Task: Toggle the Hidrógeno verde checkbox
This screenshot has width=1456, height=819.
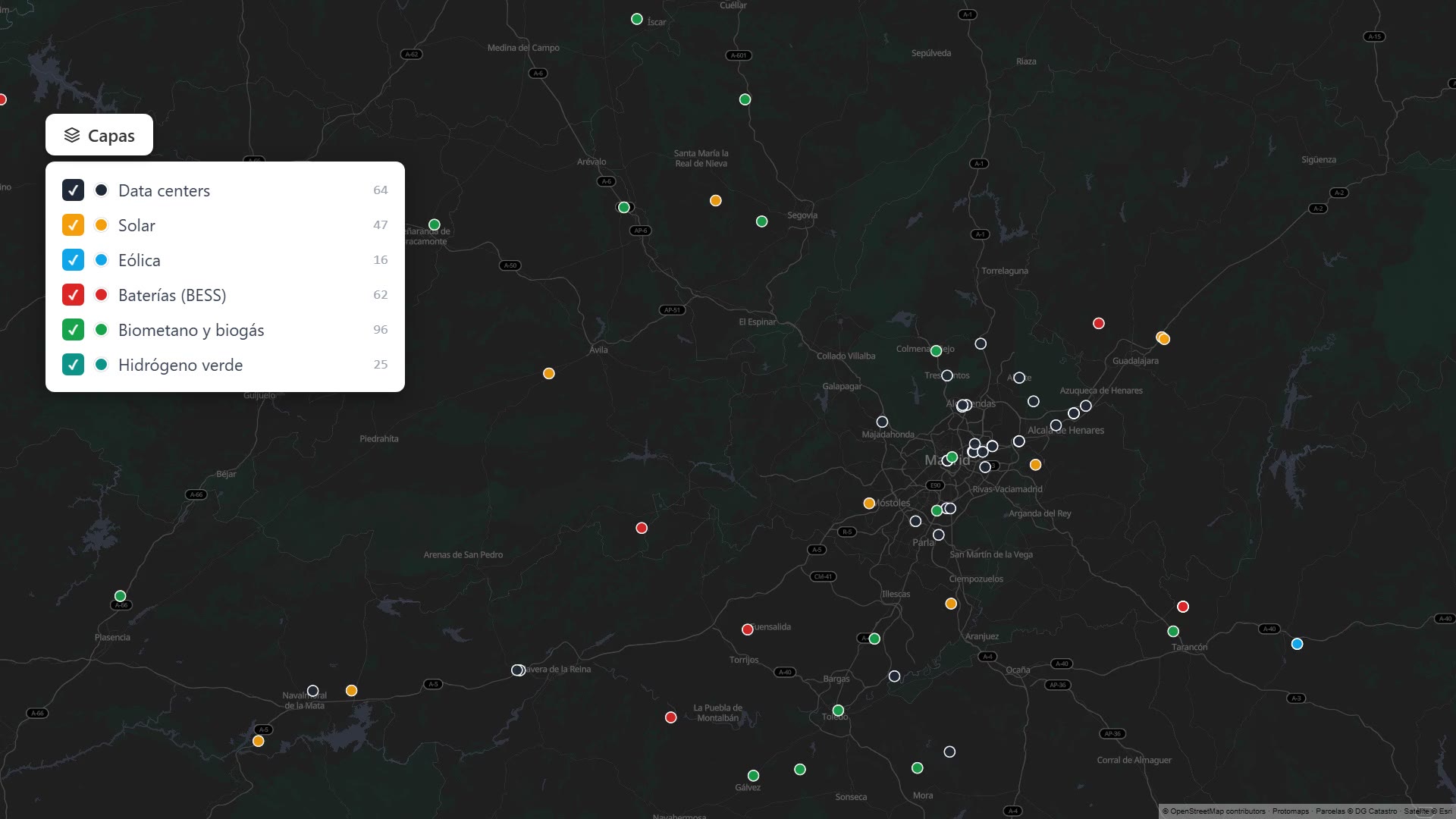Action: click(x=73, y=365)
